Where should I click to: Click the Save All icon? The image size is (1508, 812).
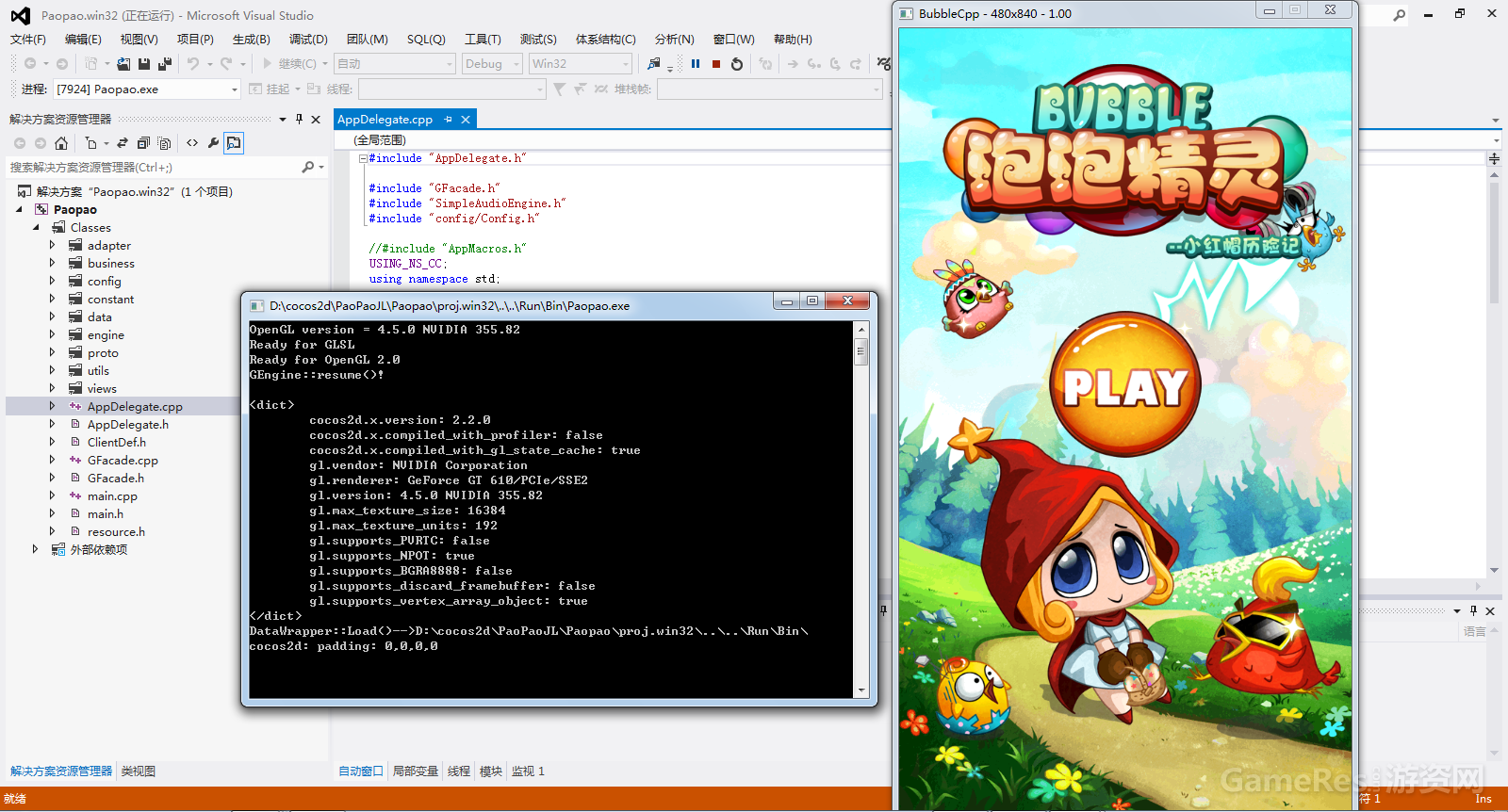coord(165,63)
